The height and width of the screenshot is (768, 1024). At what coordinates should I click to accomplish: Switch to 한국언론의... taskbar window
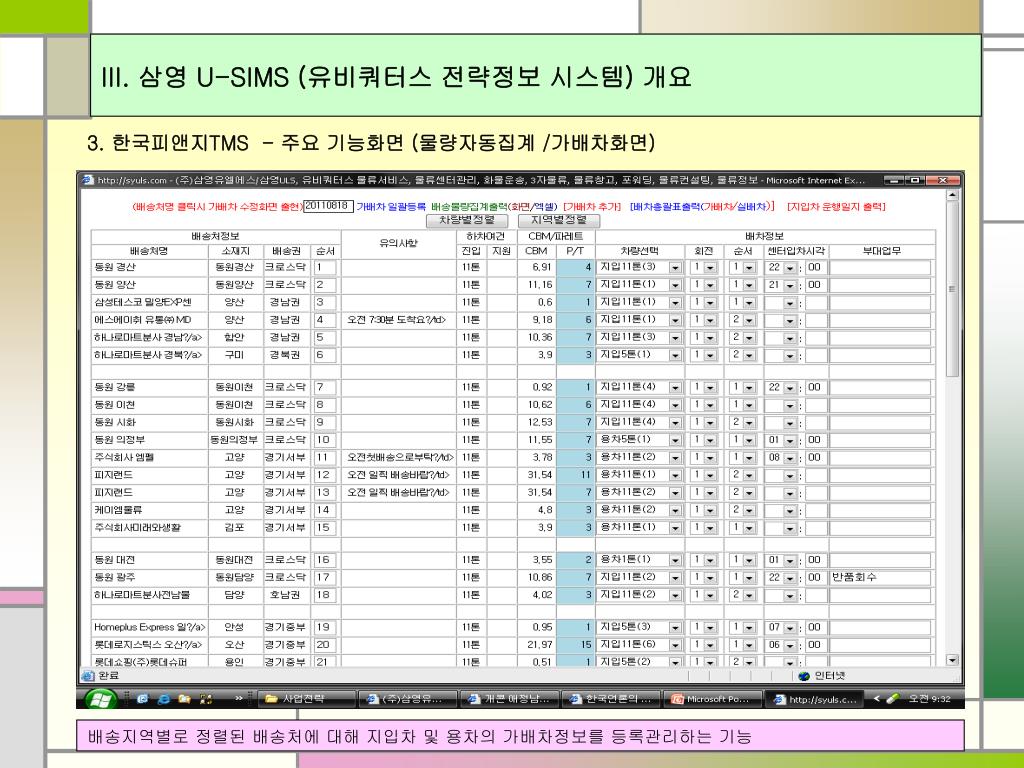point(611,699)
